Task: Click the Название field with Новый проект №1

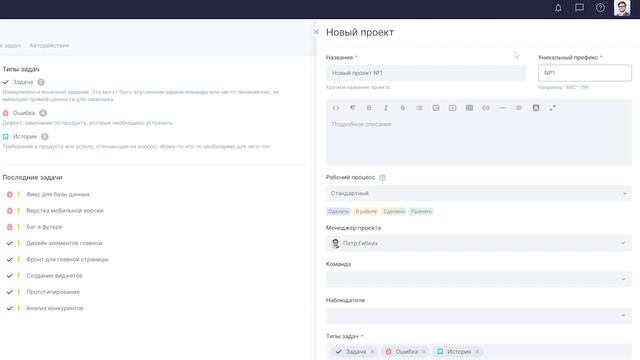Action: click(x=426, y=73)
